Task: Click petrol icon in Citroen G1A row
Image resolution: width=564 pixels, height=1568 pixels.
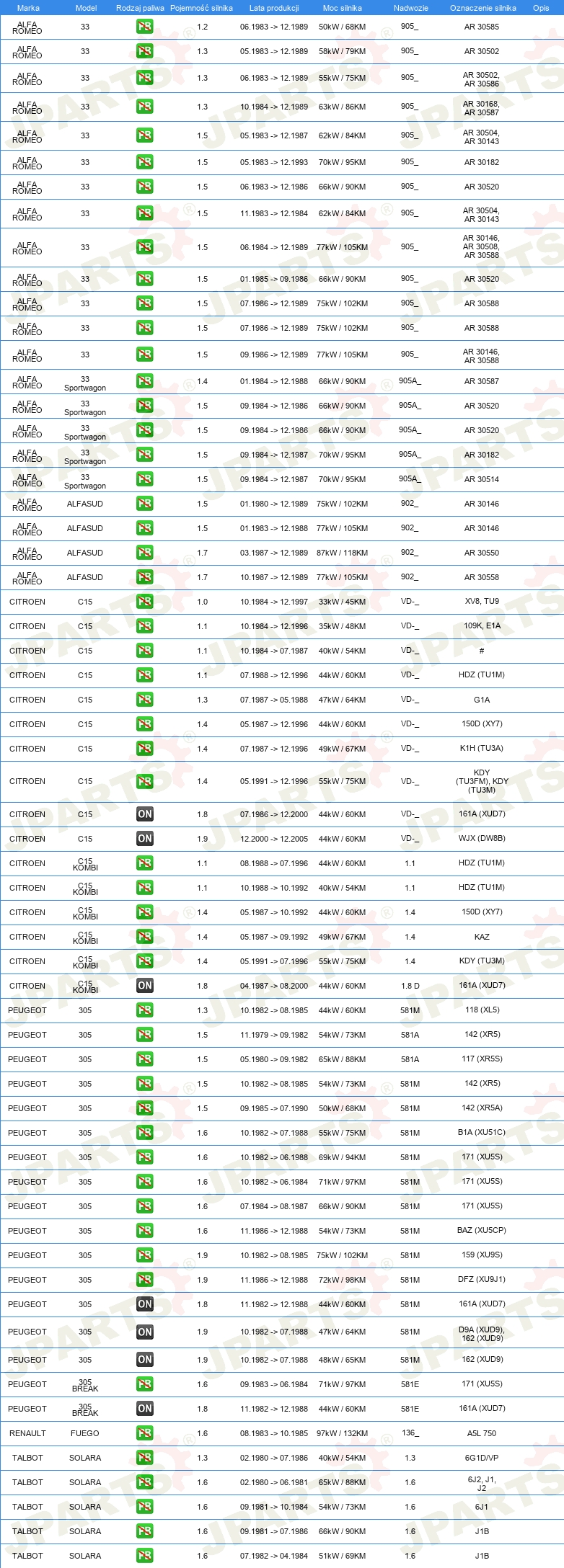Action: pos(145,700)
